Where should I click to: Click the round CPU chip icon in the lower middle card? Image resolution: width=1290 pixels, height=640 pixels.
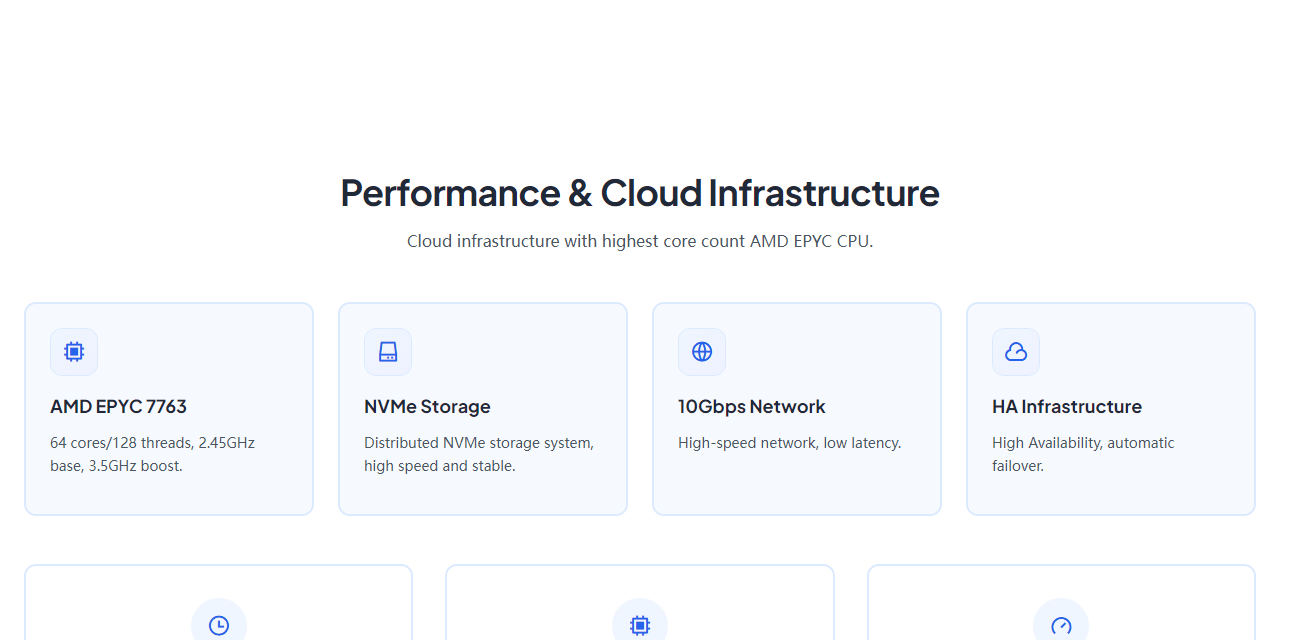tap(640, 625)
